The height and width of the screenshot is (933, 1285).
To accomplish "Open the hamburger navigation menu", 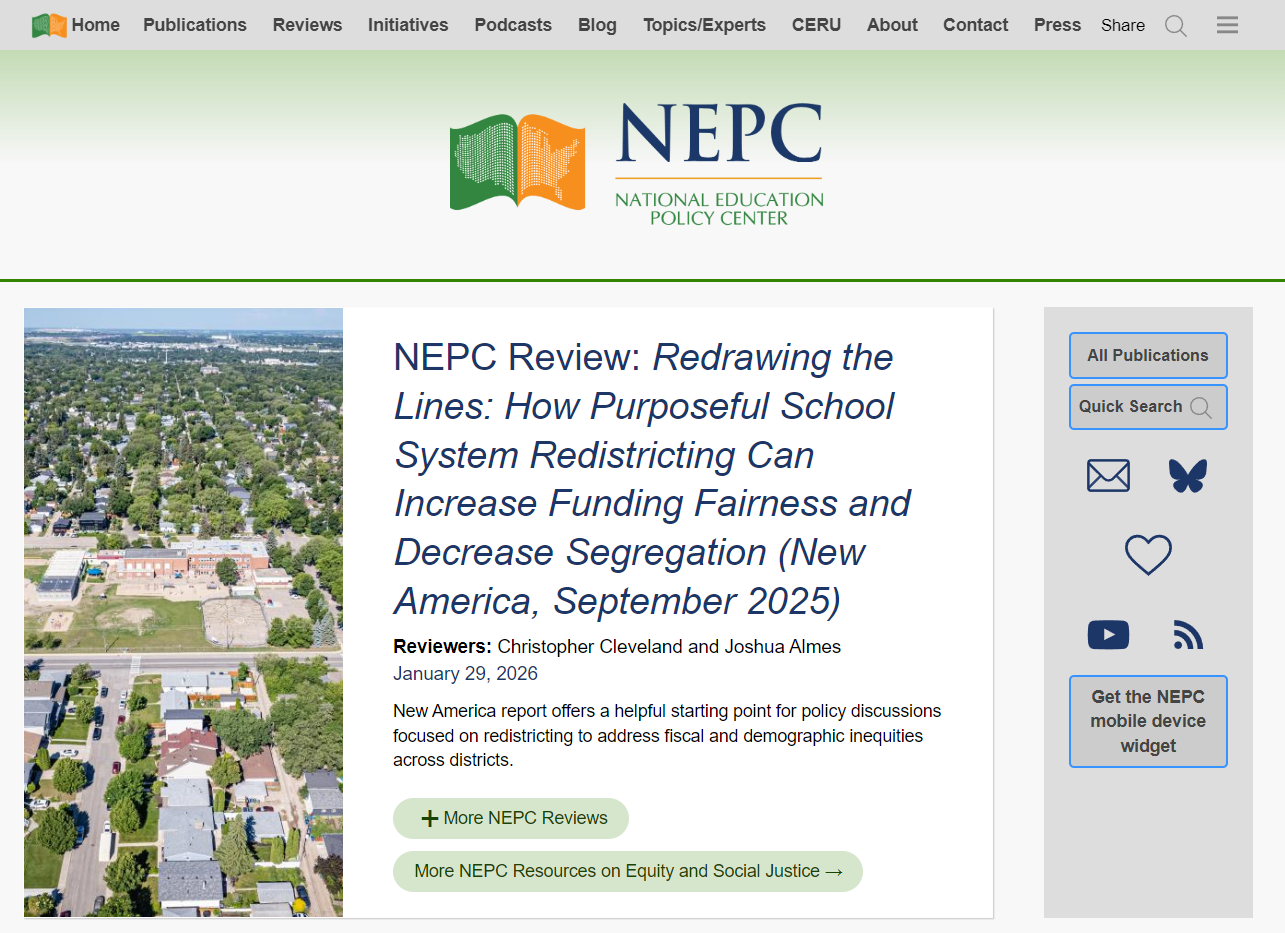I will 1227,25.
